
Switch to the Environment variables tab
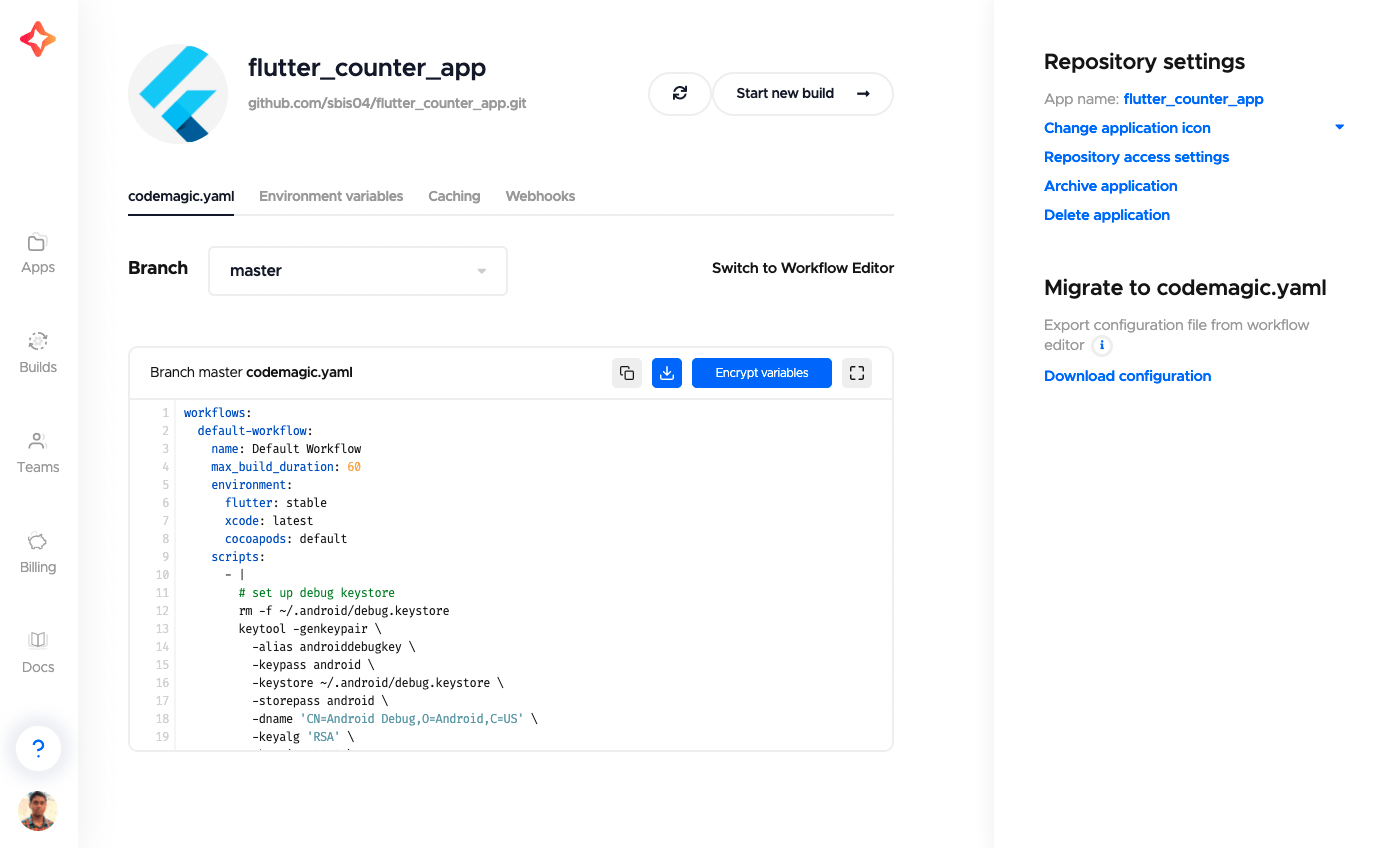[331, 196]
